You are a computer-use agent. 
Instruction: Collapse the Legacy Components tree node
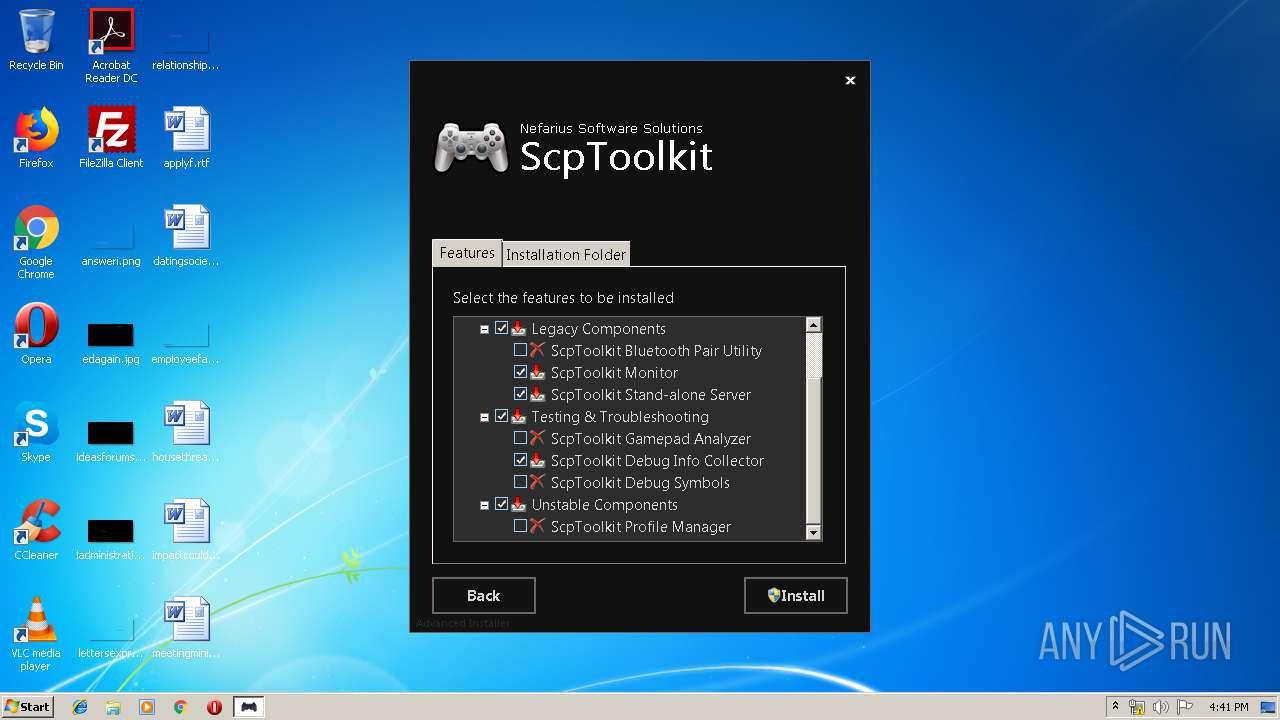click(x=485, y=329)
